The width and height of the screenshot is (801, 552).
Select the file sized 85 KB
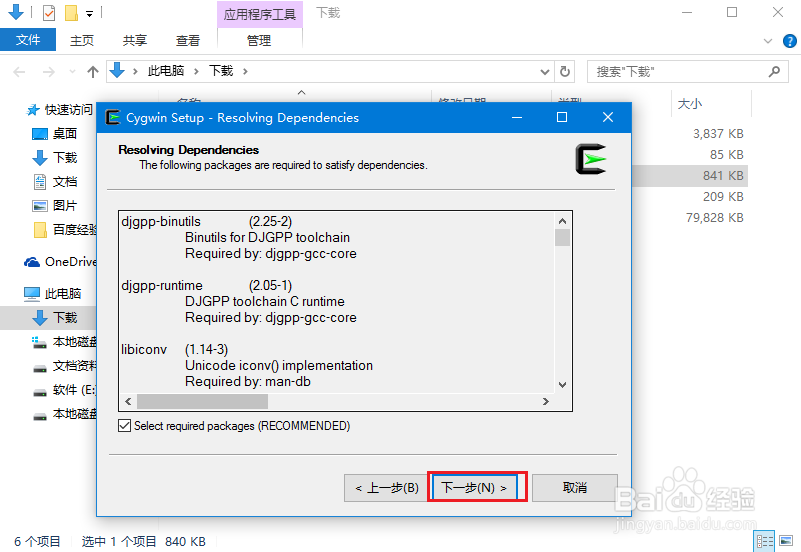click(x=726, y=155)
